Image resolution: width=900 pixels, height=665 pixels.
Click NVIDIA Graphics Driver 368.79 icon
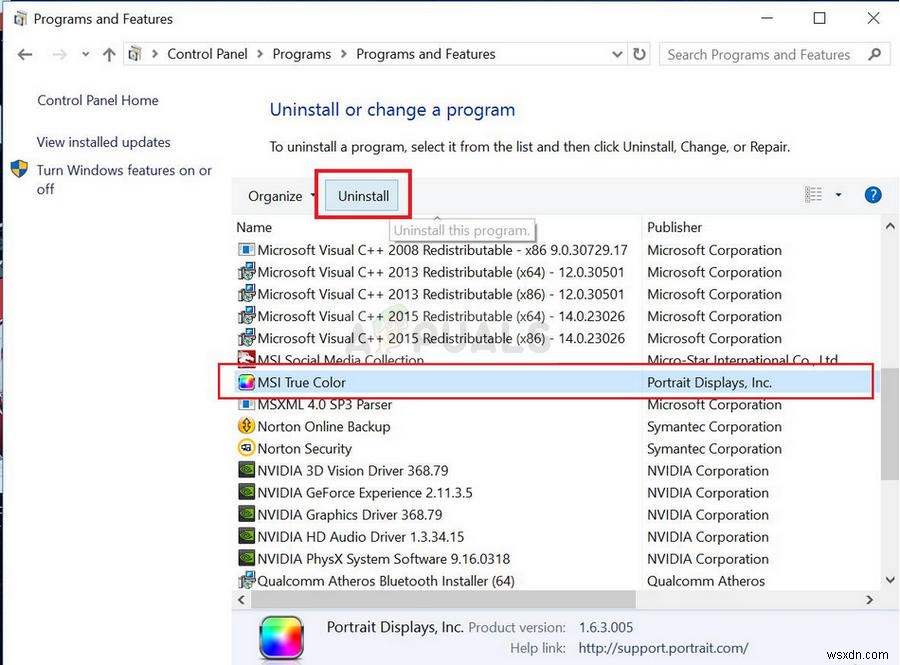[x=246, y=515]
